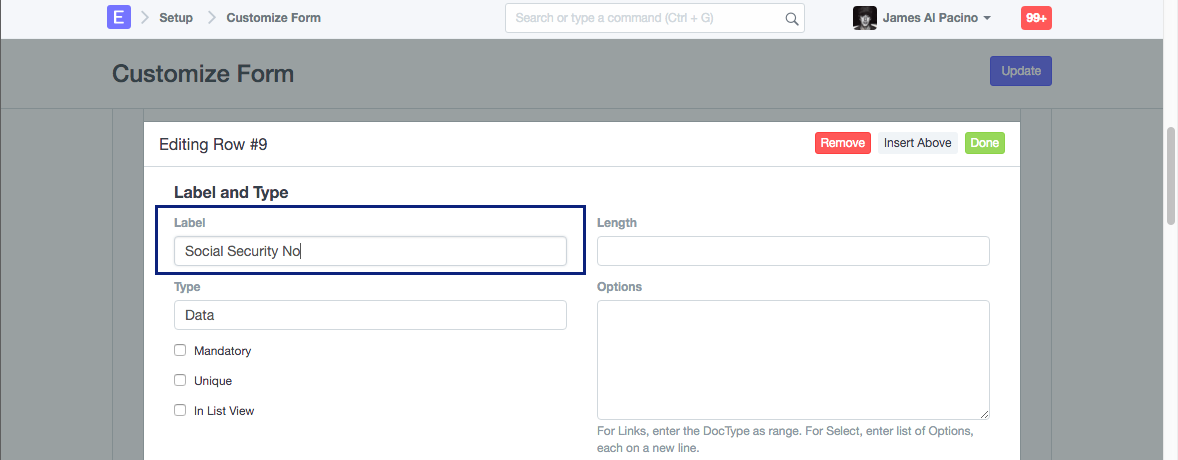Screen dimensions: 1178x460
Task: Click the purple E home logo
Action: 119,18
